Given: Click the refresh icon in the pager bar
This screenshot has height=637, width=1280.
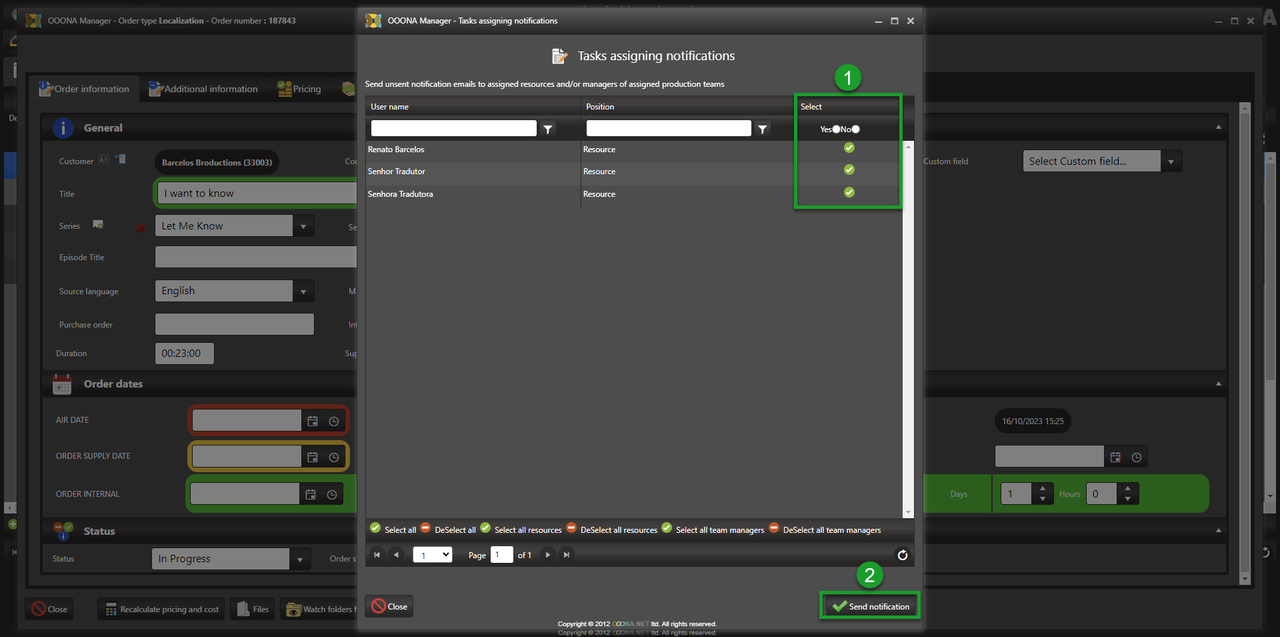Looking at the screenshot, I should pos(902,555).
